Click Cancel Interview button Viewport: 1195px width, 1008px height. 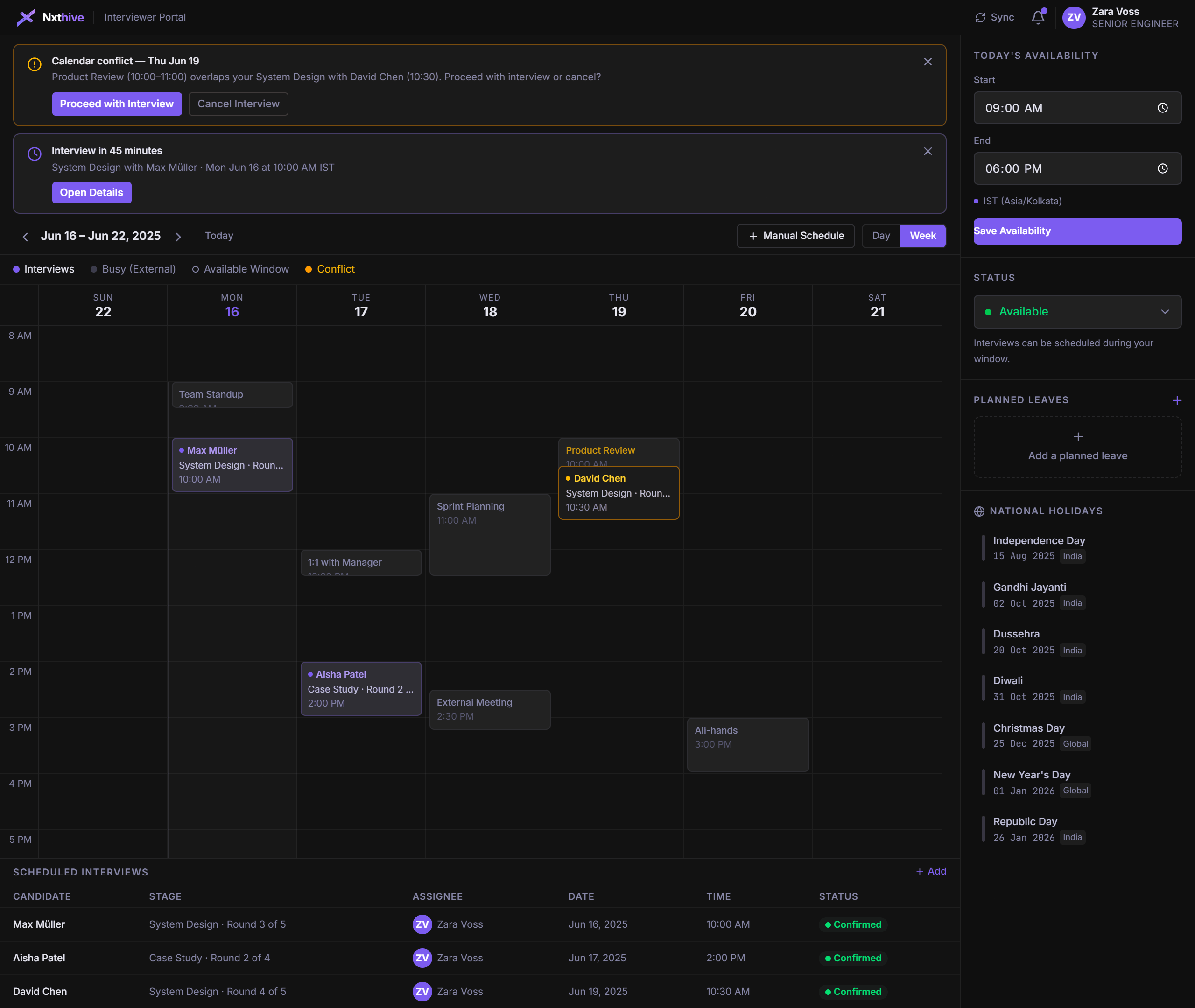tap(239, 104)
